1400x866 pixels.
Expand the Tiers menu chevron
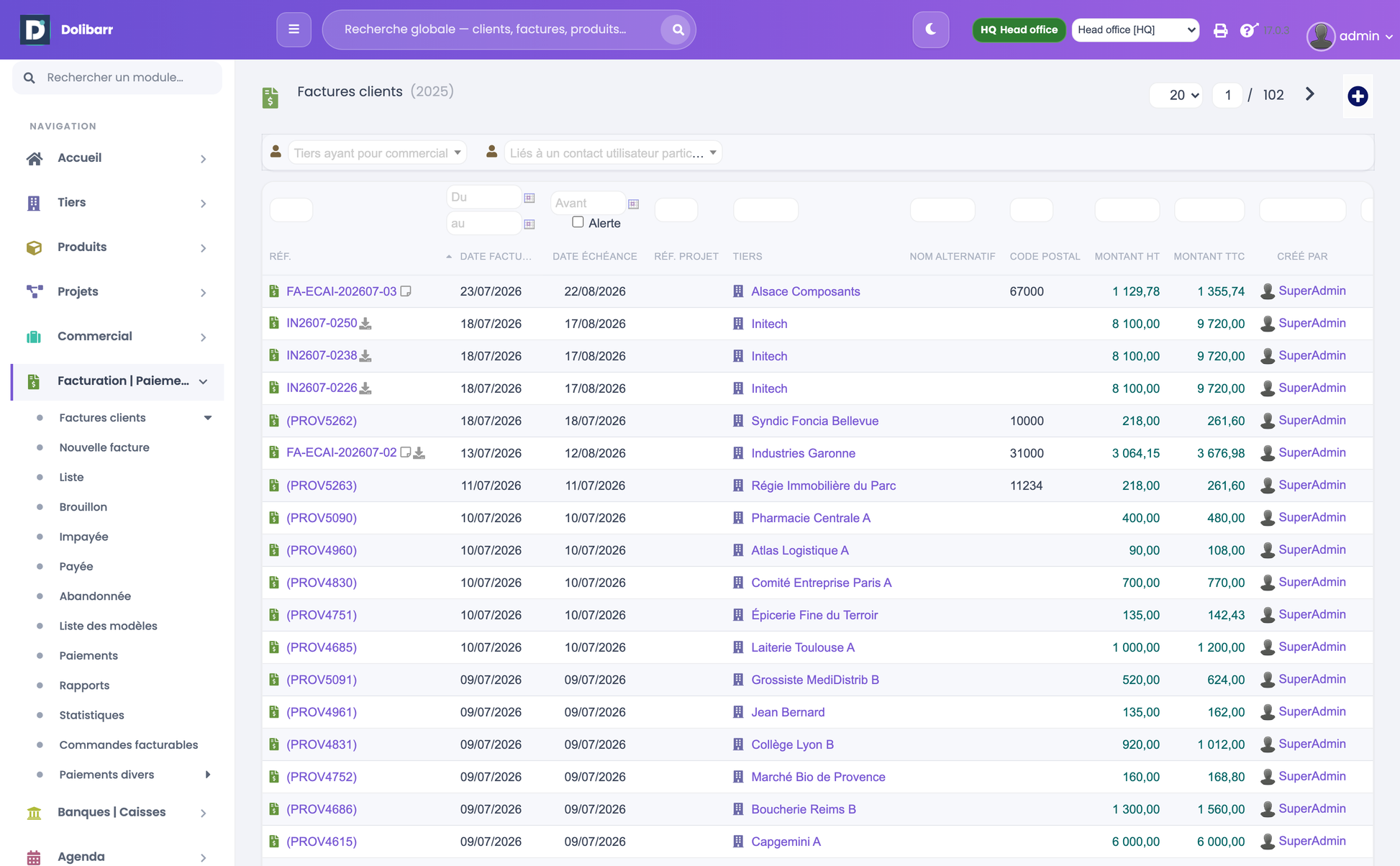coord(204,204)
